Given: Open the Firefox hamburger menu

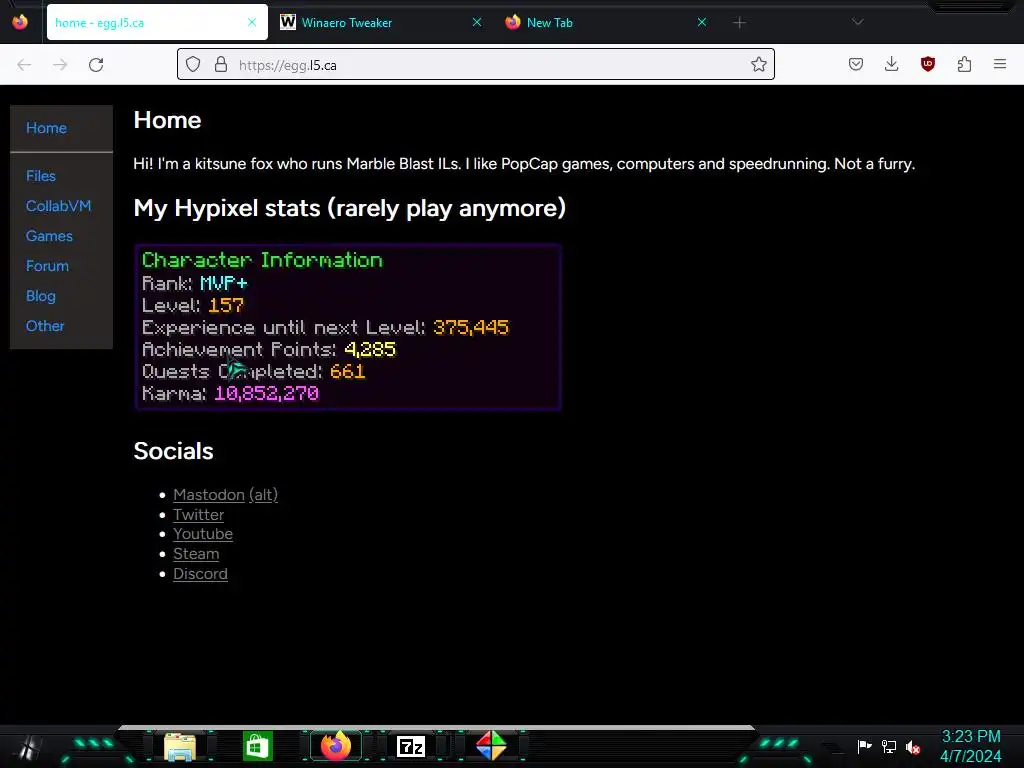Looking at the screenshot, I should (x=1000, y=64).
